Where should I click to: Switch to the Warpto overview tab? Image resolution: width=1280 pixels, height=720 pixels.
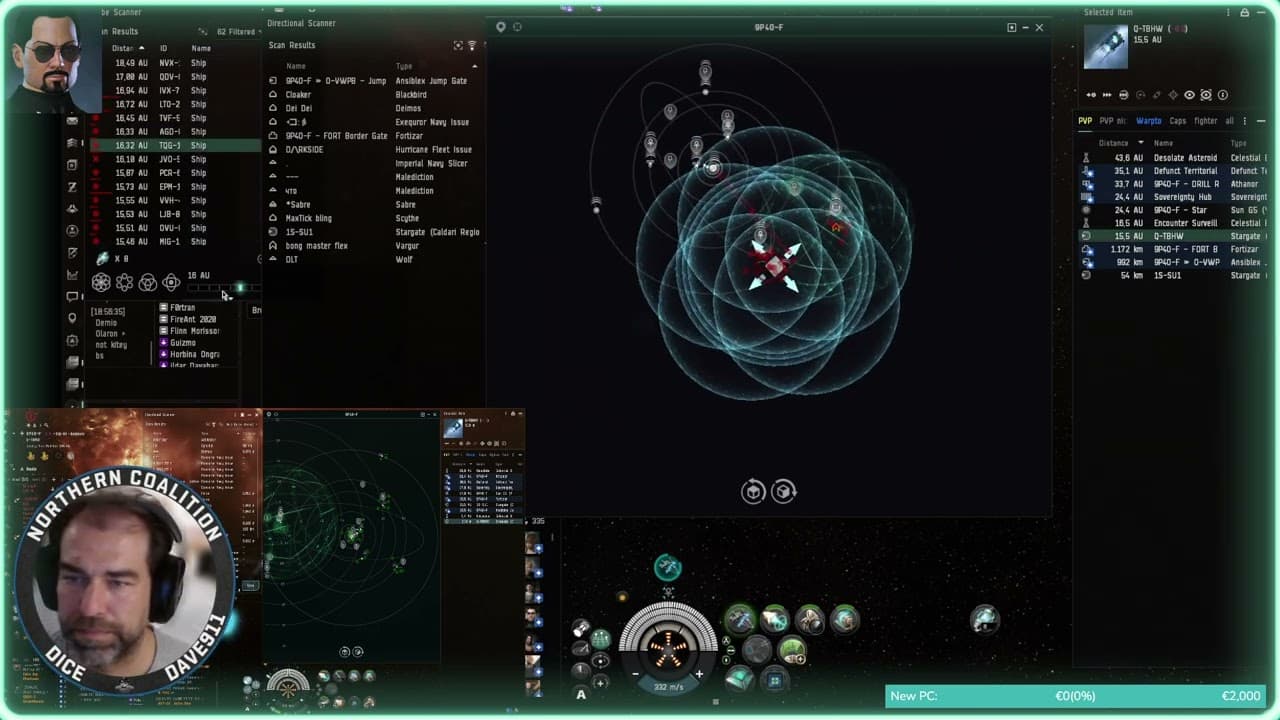(1149, 121)
